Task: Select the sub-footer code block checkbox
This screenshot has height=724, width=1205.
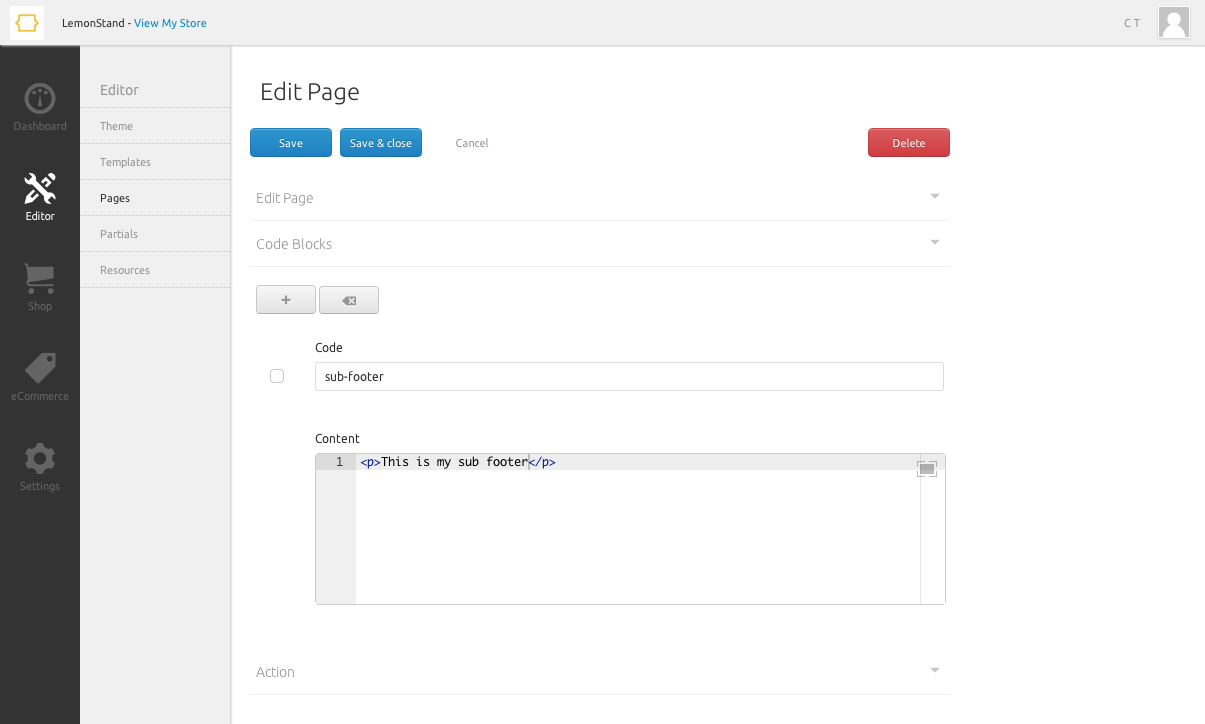Action: (277, 376)
